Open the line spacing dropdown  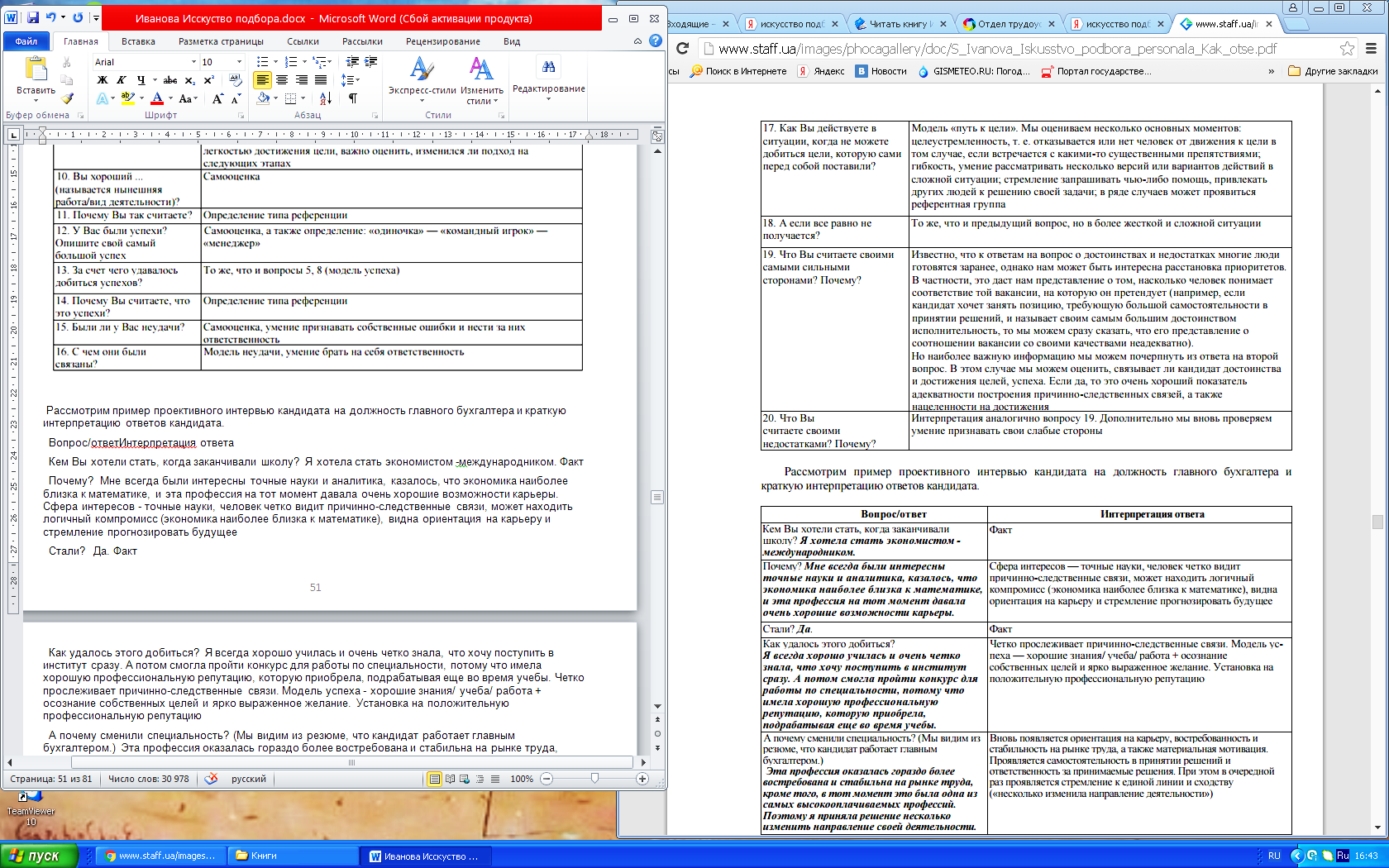351,80
